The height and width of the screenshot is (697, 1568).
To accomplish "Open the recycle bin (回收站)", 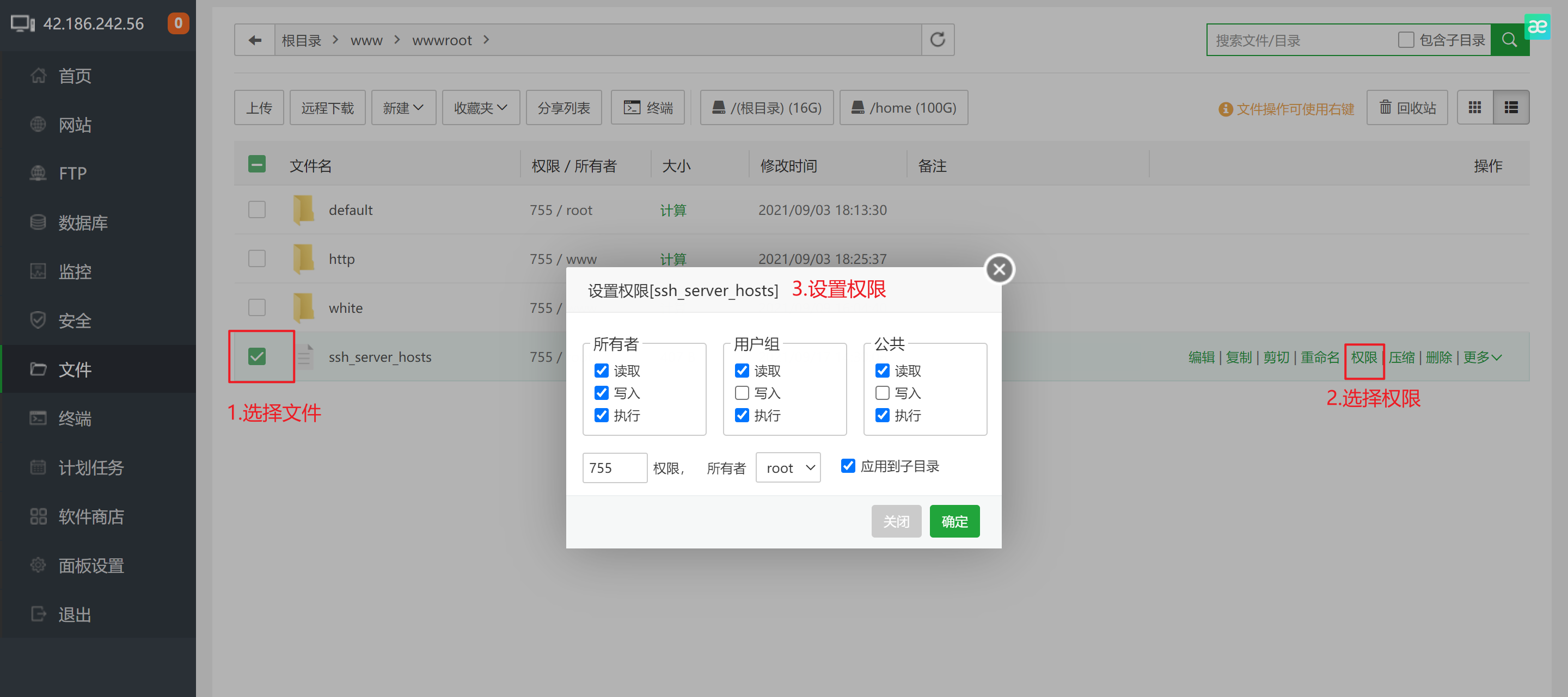I will 1407,108.
